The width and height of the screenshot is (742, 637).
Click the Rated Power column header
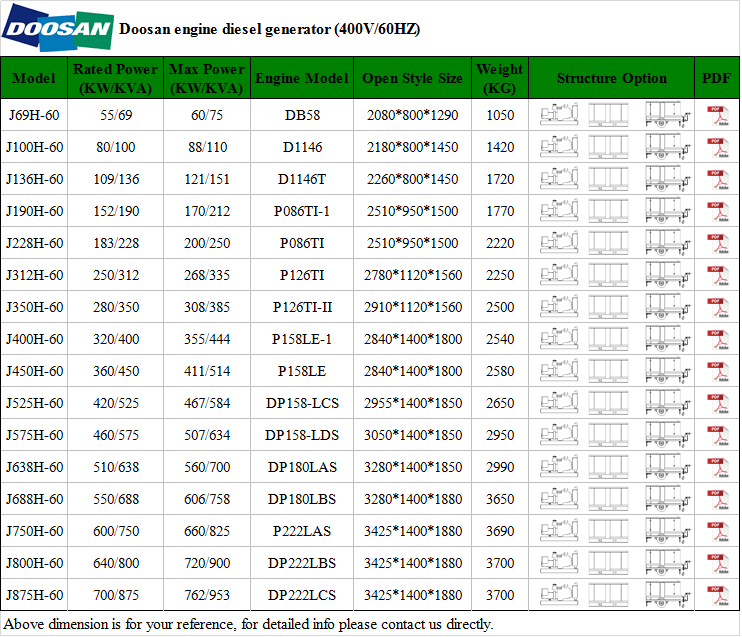115,78
